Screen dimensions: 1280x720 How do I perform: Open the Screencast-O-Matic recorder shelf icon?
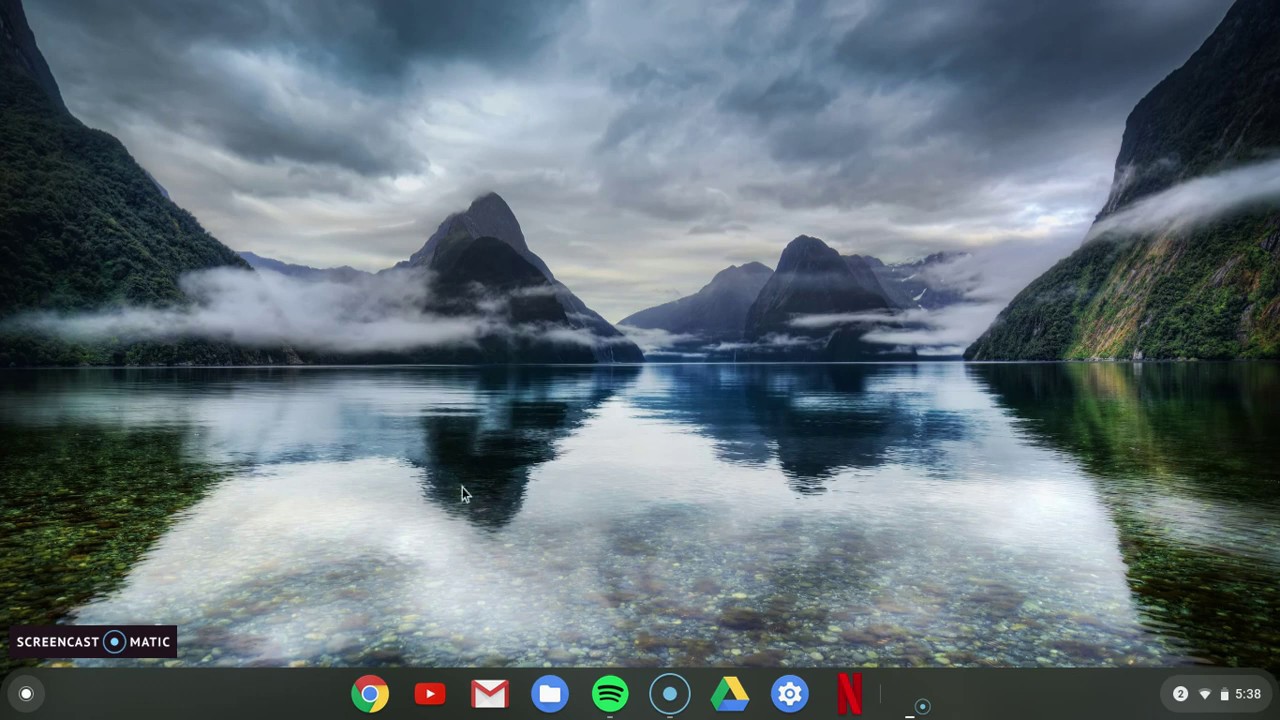tap(670, 694)
